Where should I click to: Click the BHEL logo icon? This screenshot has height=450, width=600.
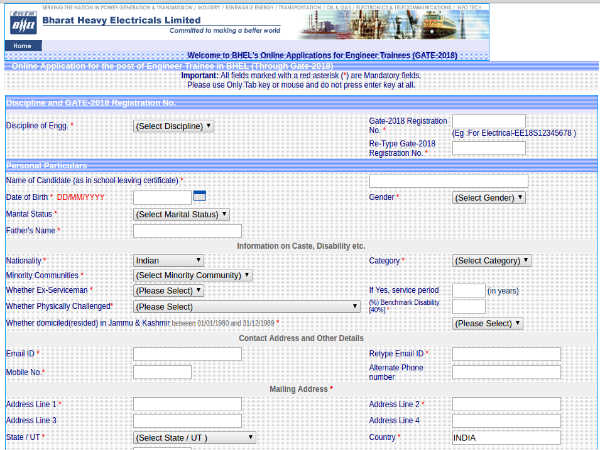pyautogui.click(x=23, y=23)
